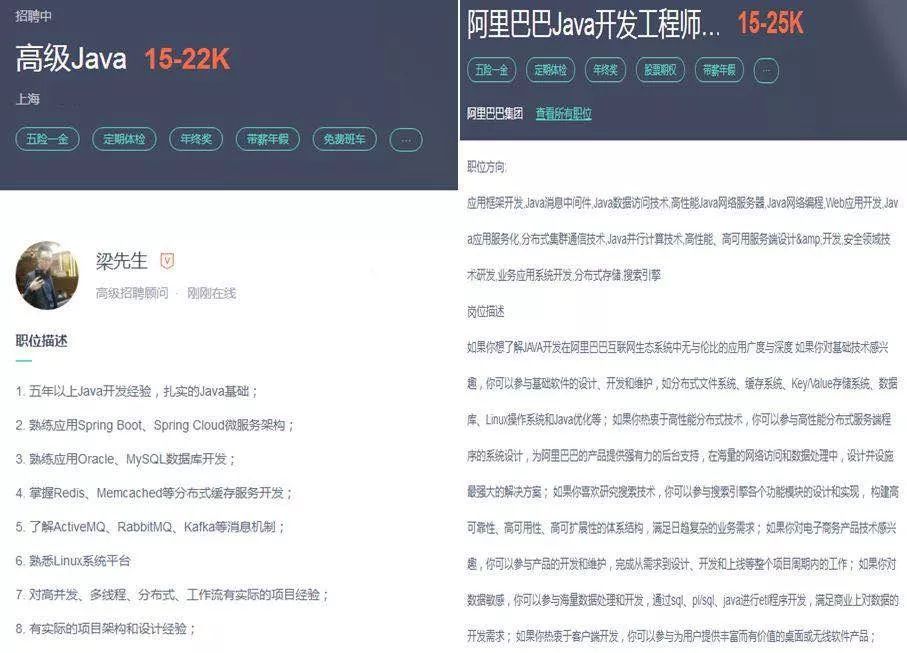Select the 股票期权 benefit tag
The height and width of the screenshot is (653, 907).
(660, 70)
